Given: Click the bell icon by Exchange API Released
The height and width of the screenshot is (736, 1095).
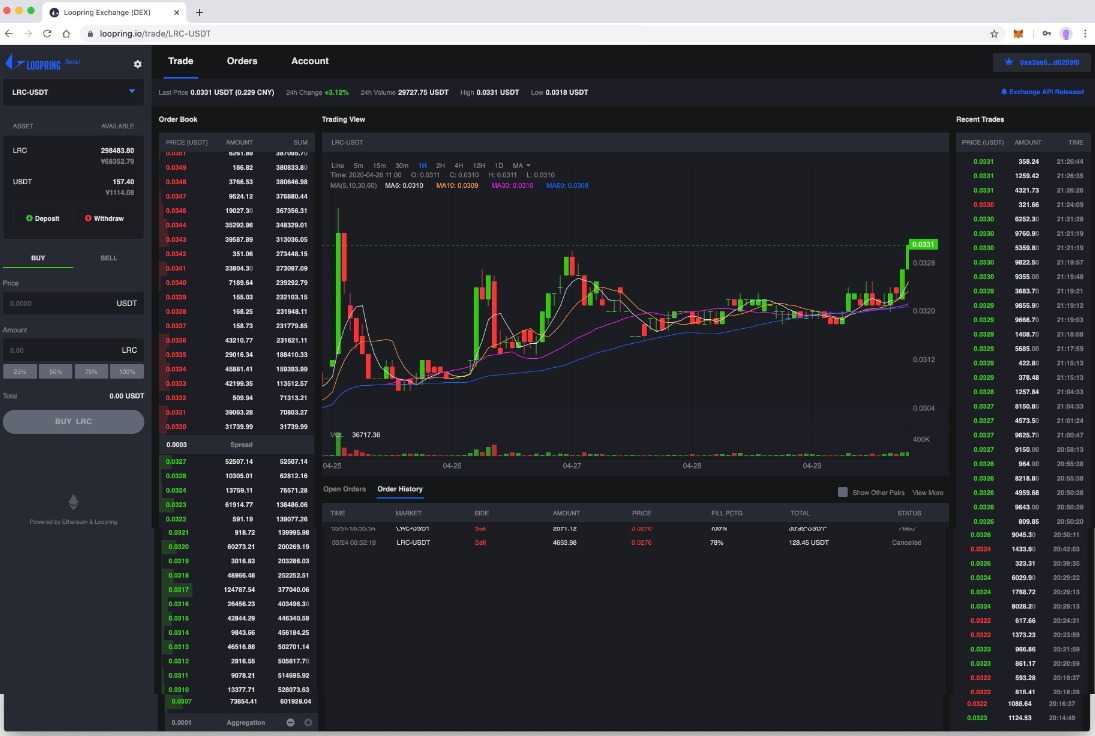Looking at the screenshot, I should coord(1004,91).
